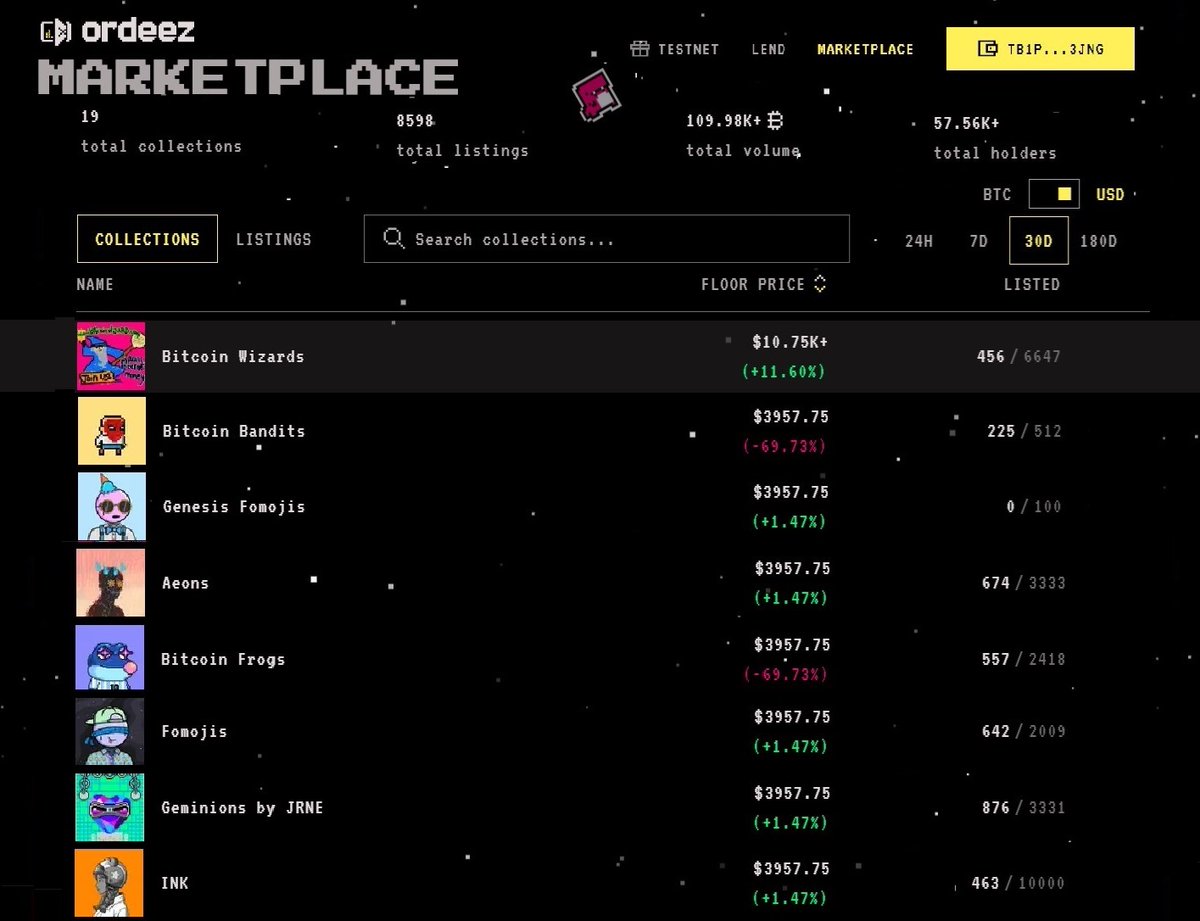Open Genesis Fomojis thumbnail
Viewport: 1200px width, 921px height.
[x=112, y=506]
